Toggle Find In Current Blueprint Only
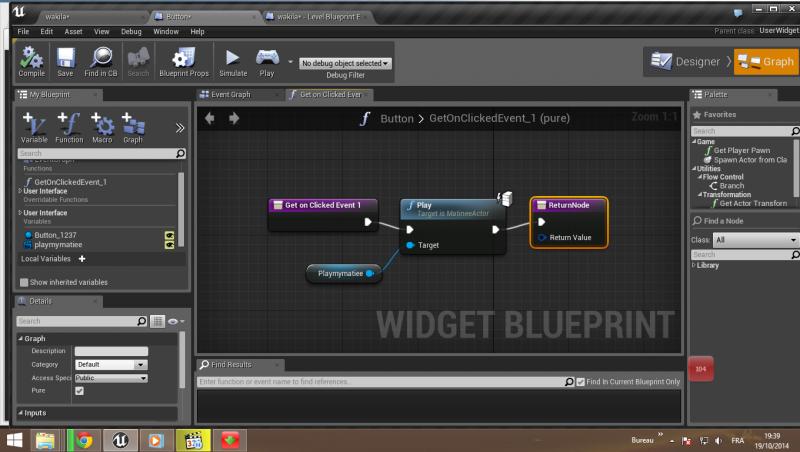Image resolution: width=800 pixels, height=452 pixels. (581, 382)
